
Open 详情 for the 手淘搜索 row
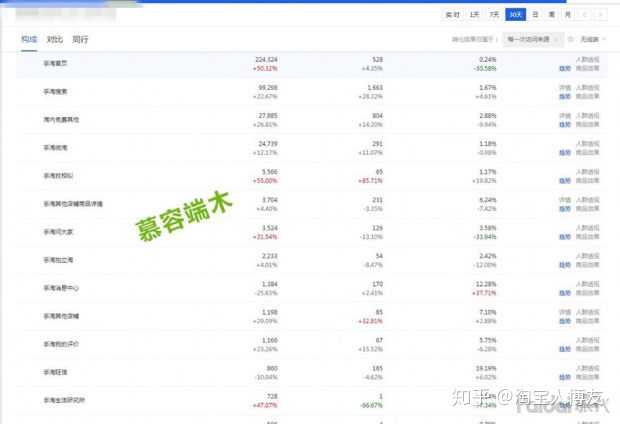(x=565, y=88)
